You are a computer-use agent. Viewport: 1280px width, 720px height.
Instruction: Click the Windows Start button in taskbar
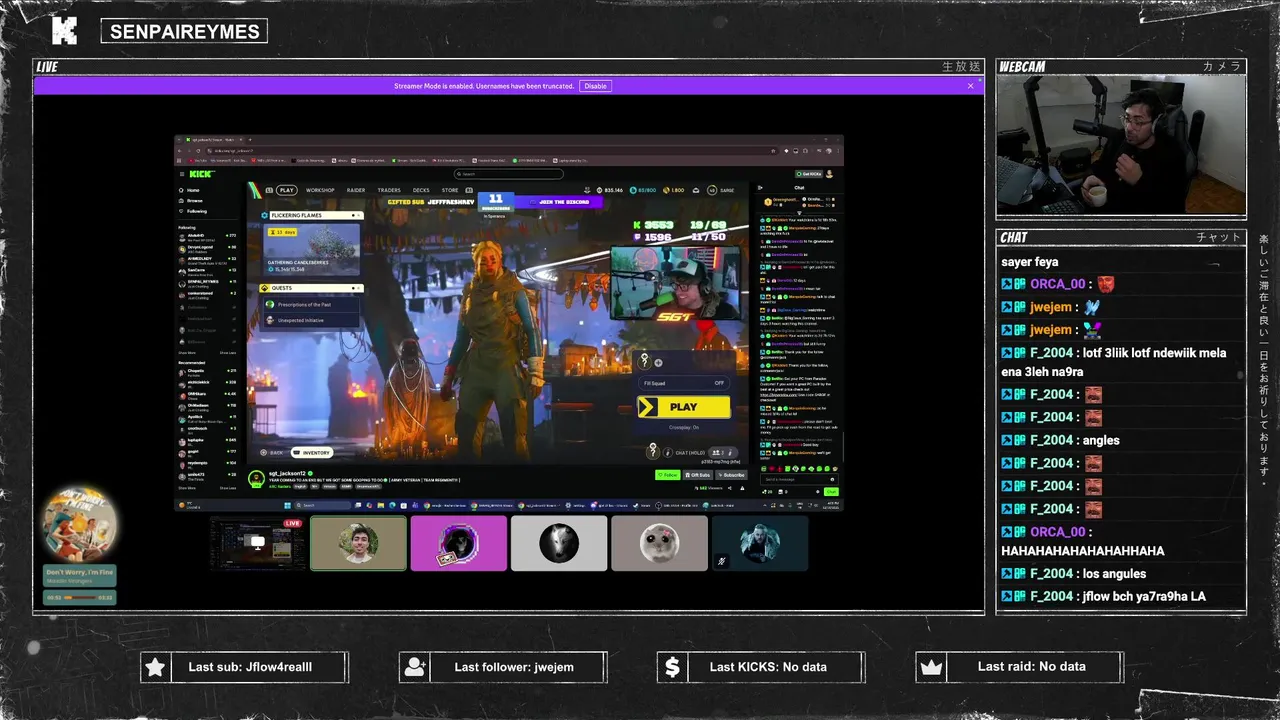point(288,505)
